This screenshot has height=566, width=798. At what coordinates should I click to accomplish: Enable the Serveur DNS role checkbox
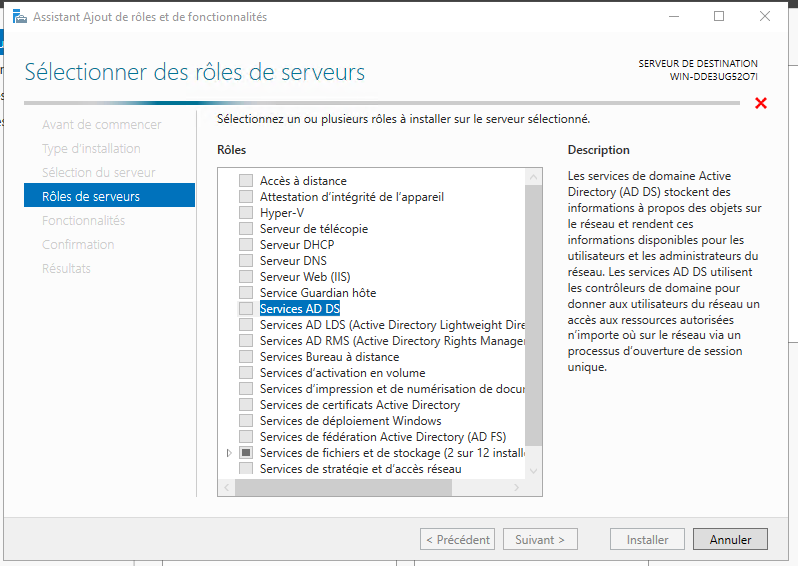(x=246, y=261)
